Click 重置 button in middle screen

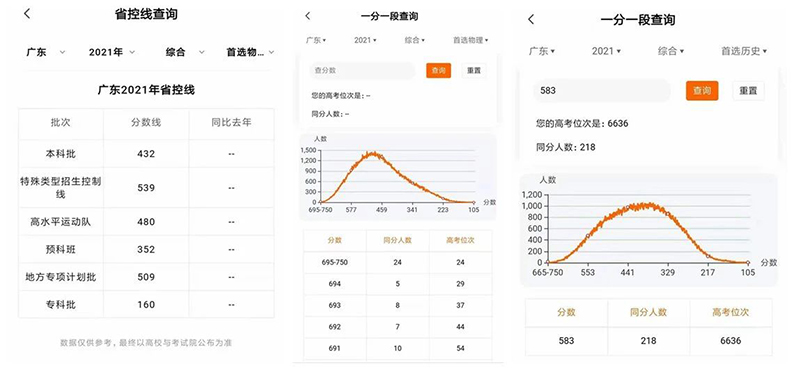click(474, 71)
